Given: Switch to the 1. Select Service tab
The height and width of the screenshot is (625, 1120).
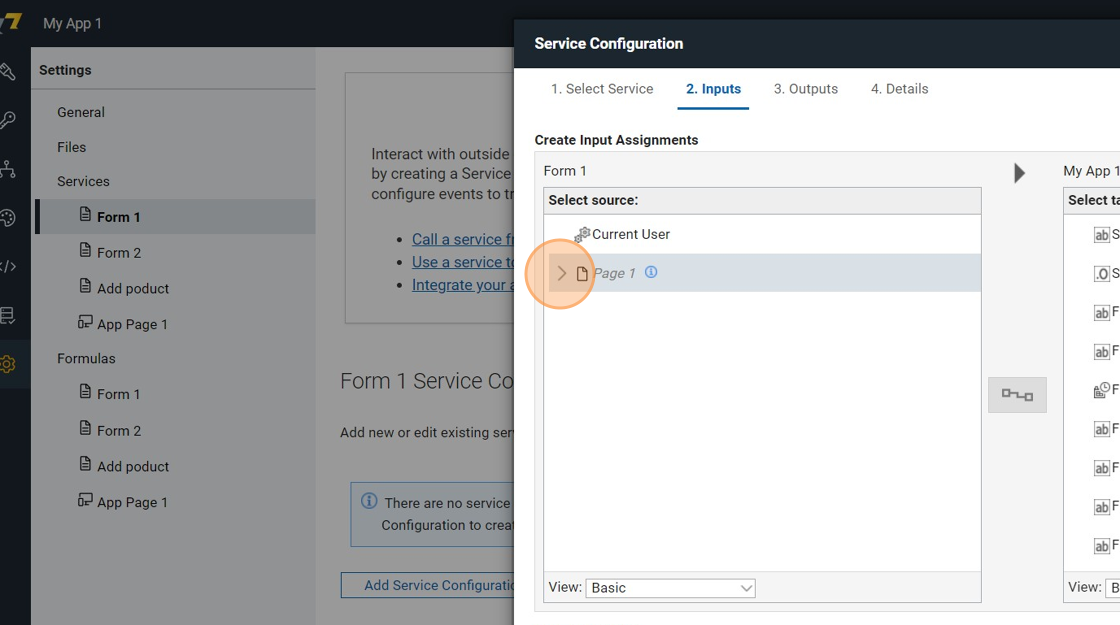Looking at the screenshot, I should point(602,89).
